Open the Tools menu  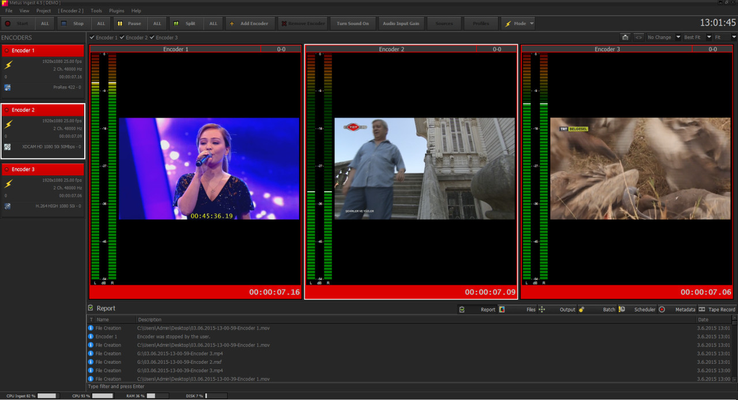pos(96,10)
